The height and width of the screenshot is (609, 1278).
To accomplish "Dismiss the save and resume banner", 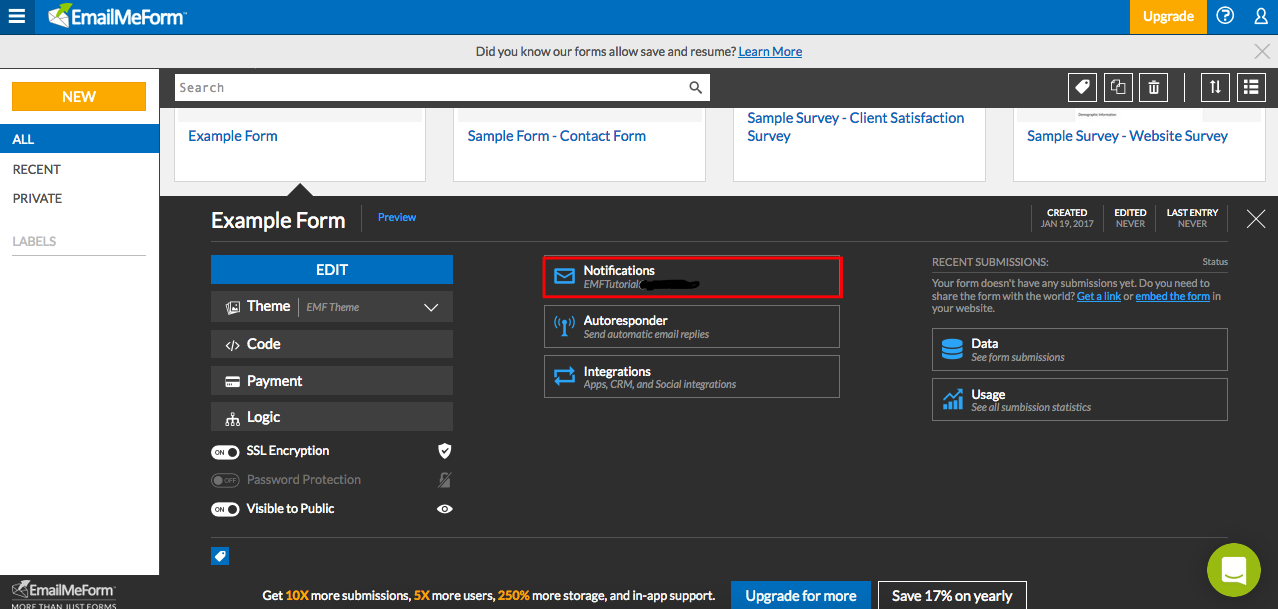I will [x=1262, y=51].
